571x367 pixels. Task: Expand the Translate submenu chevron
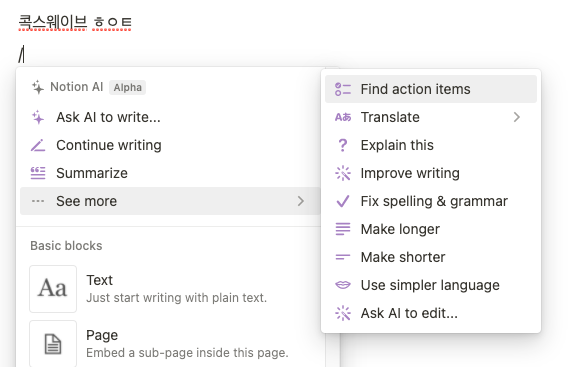[517, 117]
